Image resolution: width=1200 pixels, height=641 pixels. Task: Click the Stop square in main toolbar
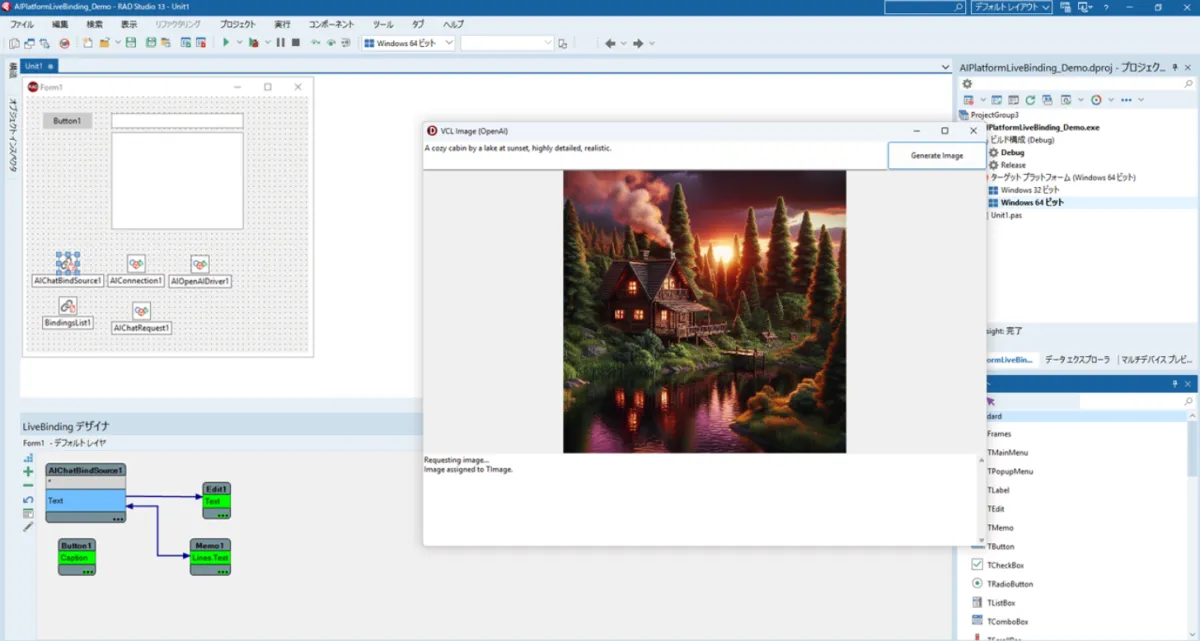(295, 43)
